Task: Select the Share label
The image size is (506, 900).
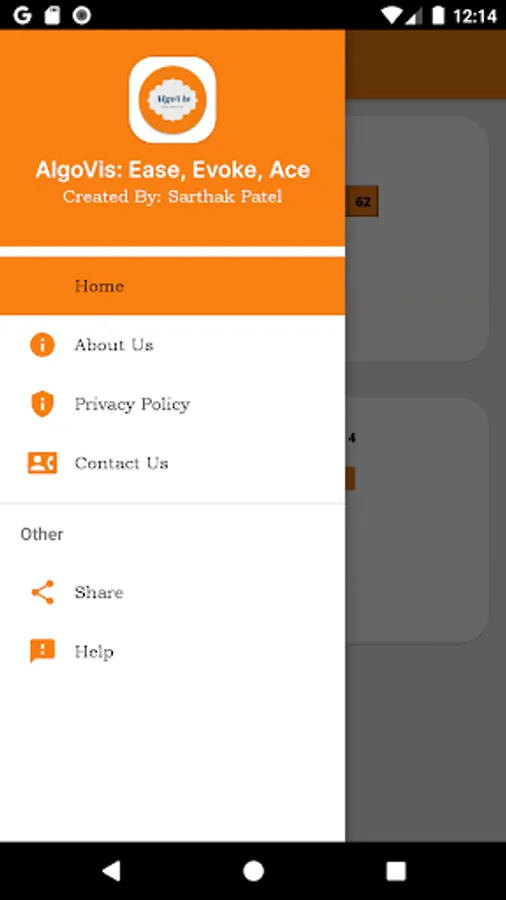Action: coord(99,592)
